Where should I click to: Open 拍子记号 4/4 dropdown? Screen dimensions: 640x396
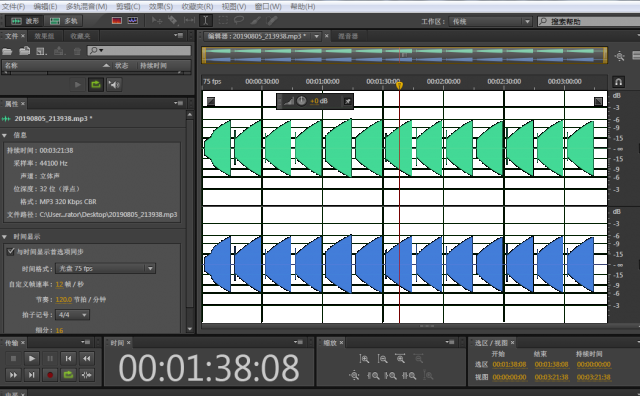tap(73, 315)
